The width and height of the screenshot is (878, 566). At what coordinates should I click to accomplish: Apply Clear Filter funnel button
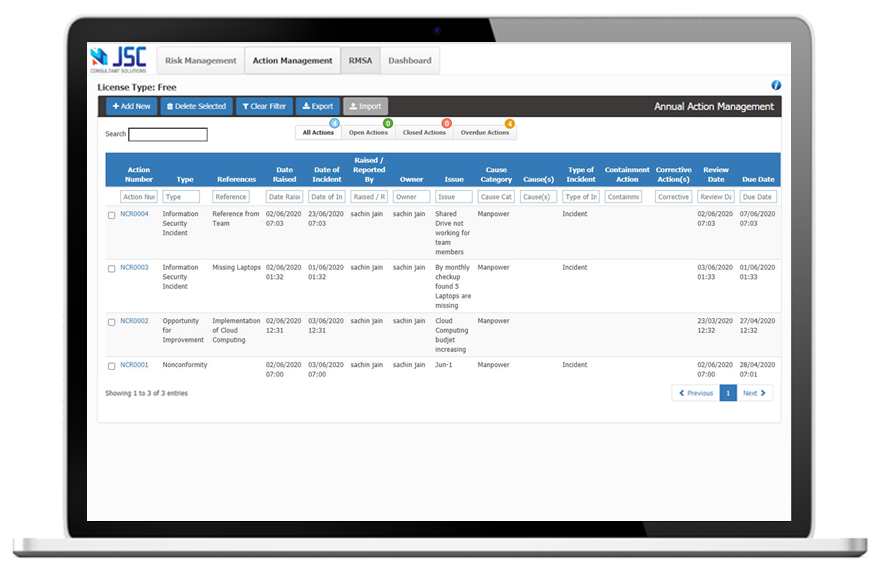click(264, 106)
